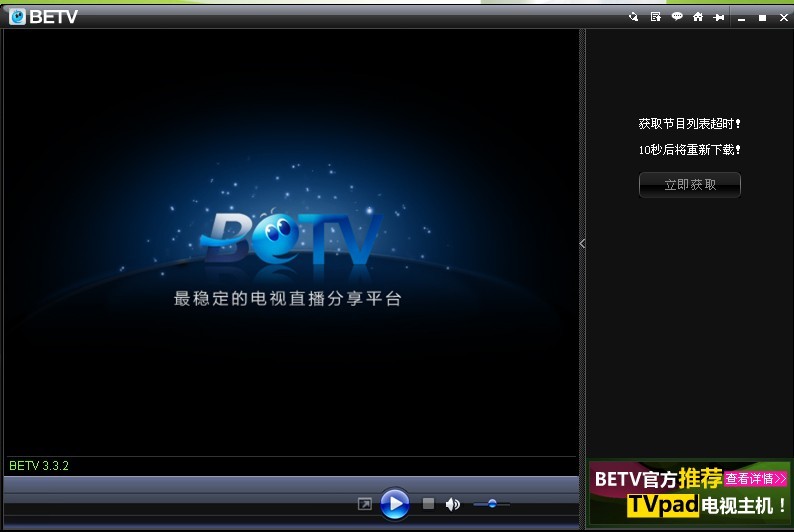Click the chat bubble feedback icon
Screen dimensions: 794x532
(x=677, y=17)
